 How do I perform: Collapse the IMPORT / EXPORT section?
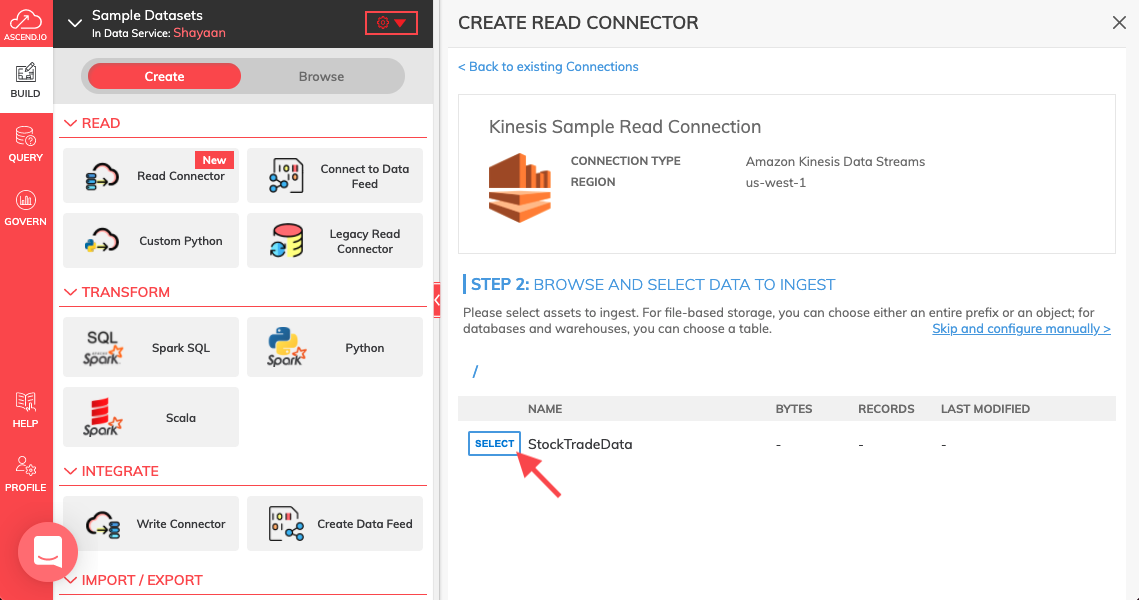[70, 580]
